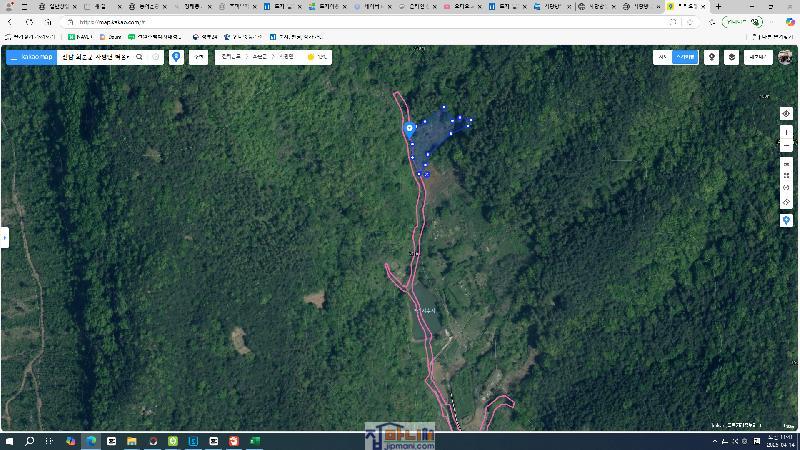Click the text button right of layers icon
Screen dimensions: 800x450
point(757,57)
